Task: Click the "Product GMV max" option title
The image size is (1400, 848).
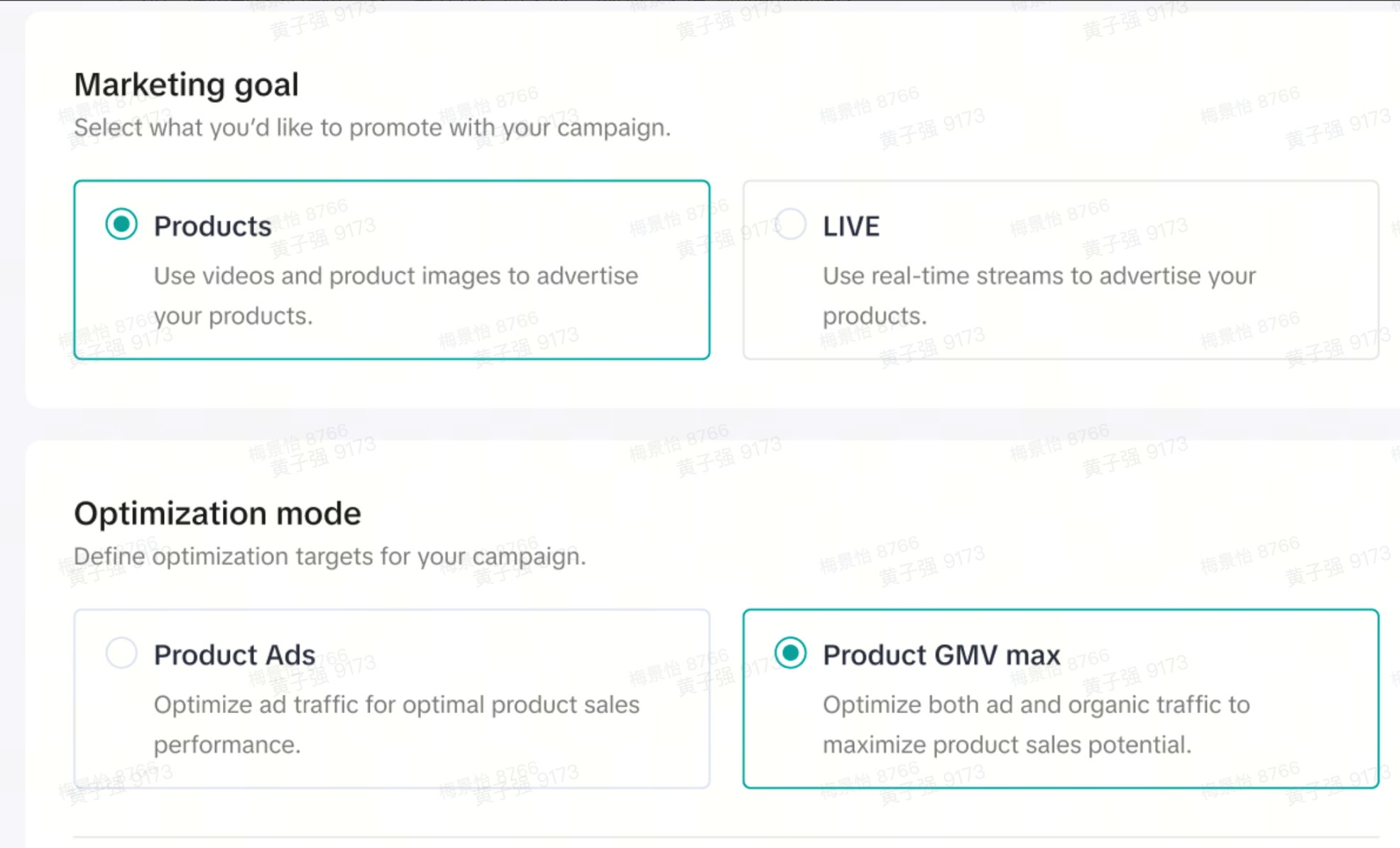Action: pyautogui.click(x=941, y=655)
